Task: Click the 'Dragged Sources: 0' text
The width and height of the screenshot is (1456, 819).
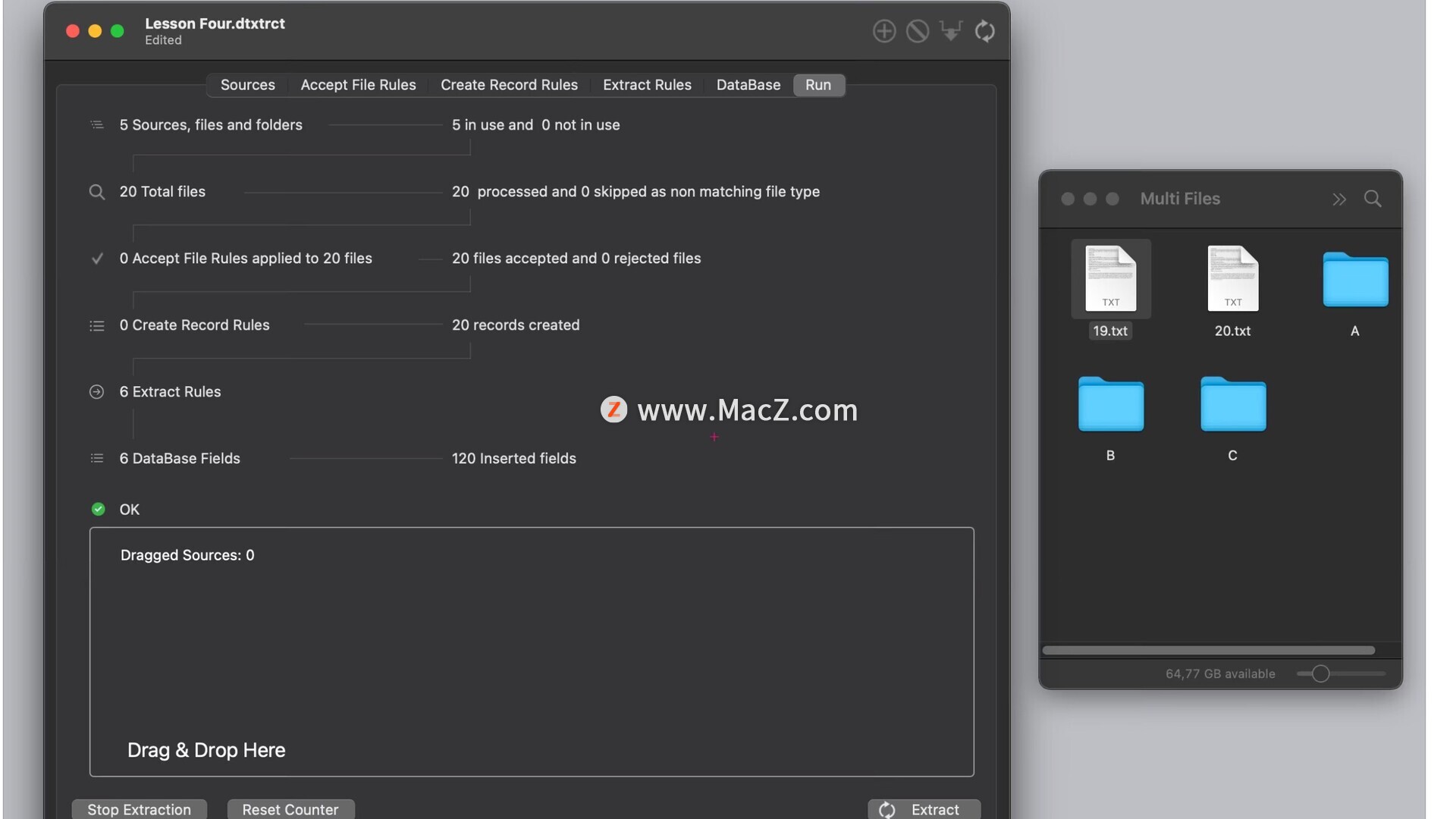Action: tap(187, 555)
